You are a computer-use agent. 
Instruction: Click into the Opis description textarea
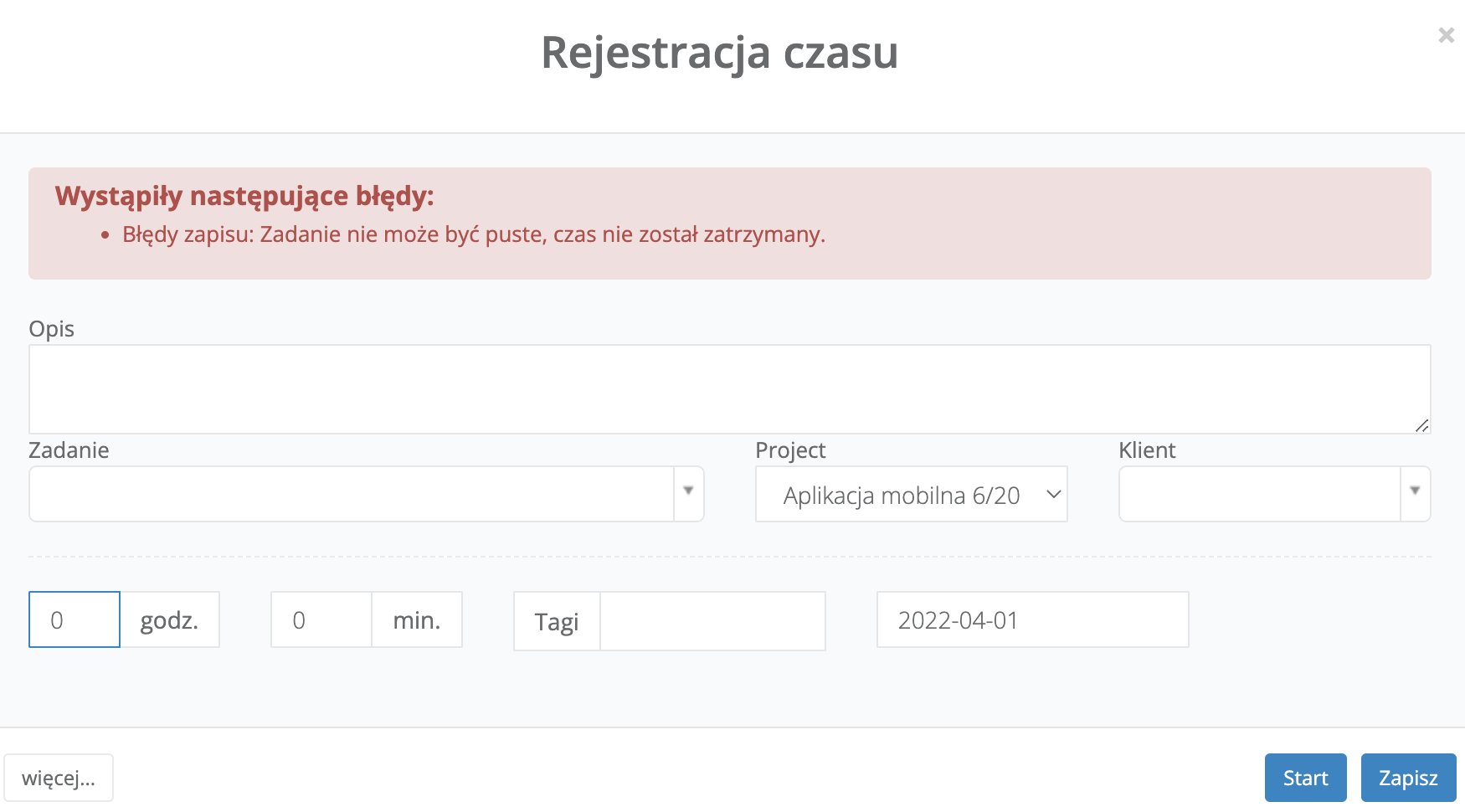(728, 388)
